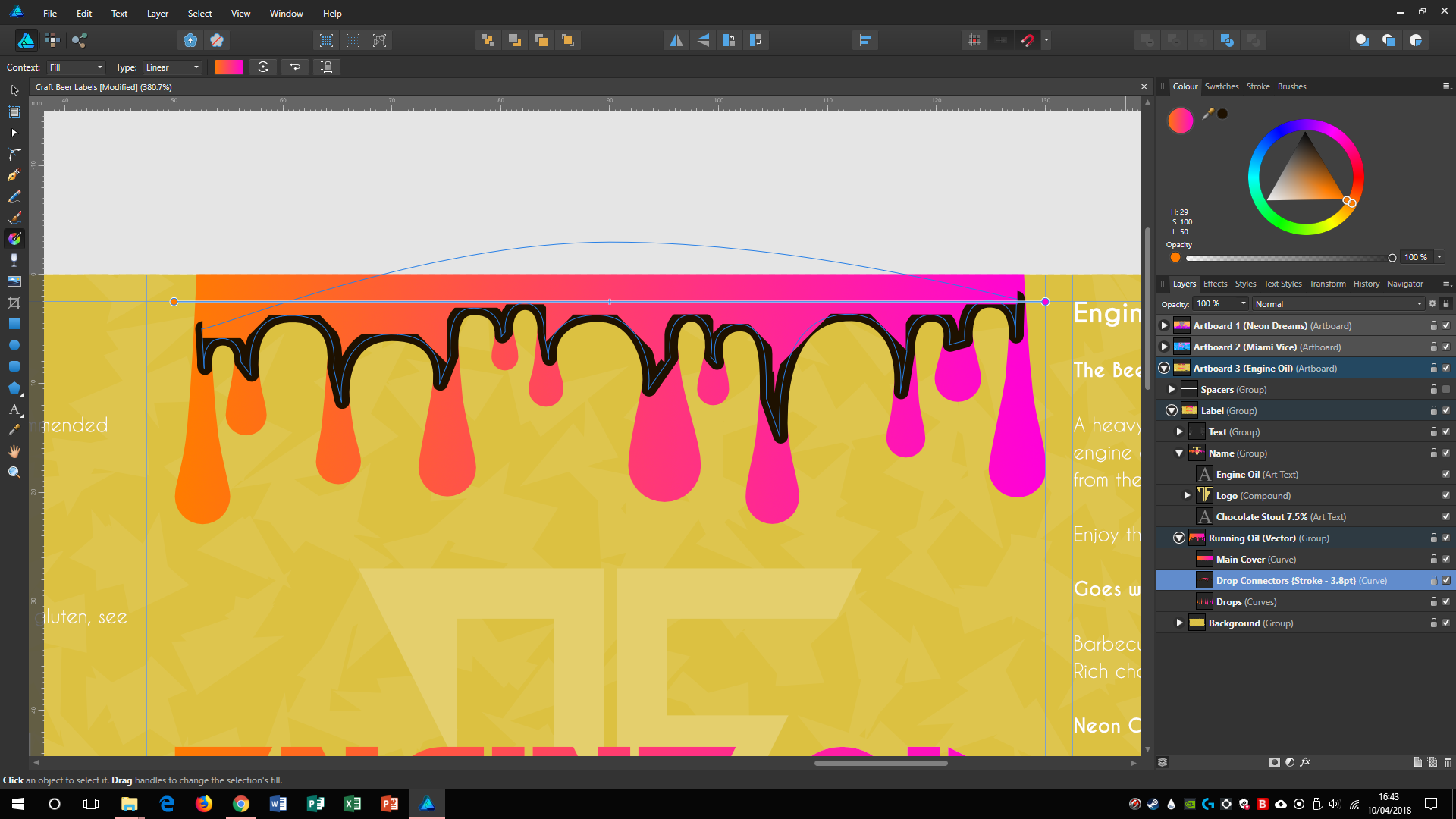Toggle visibility of Artboard 1 (Neon Dreams)
The image size is (1456, 819).
(x=1446, y=326)
